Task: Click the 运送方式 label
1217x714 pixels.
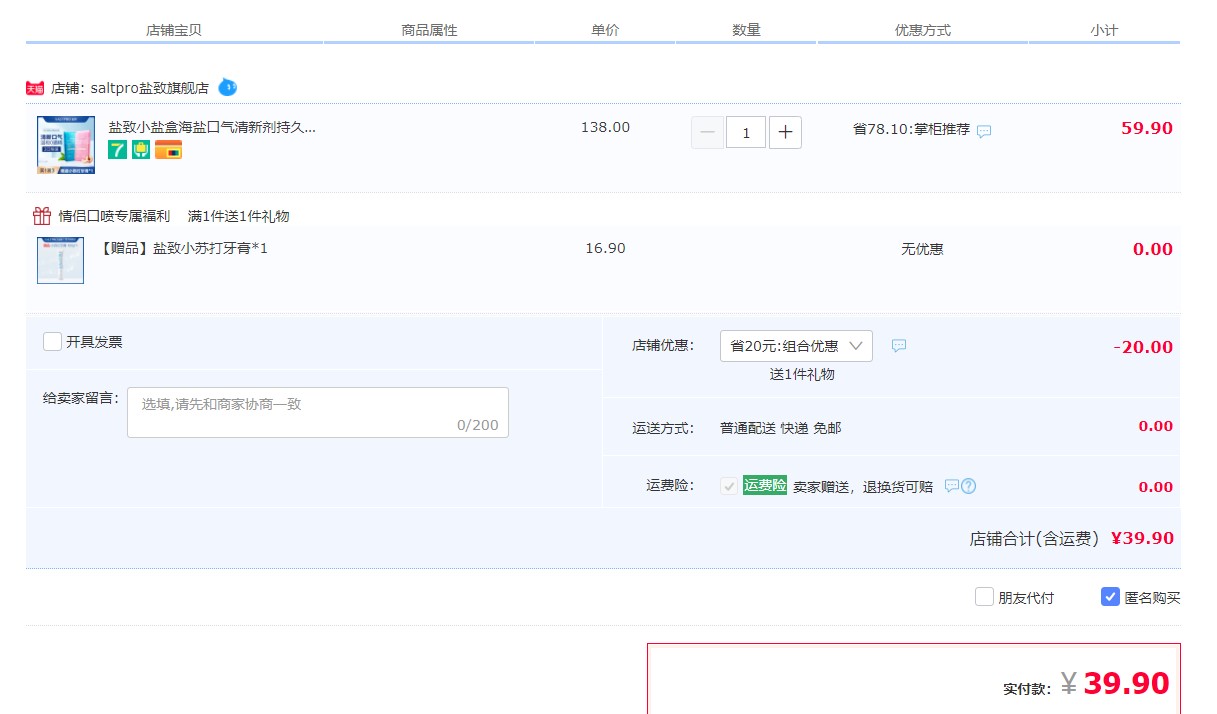Action: pyautogui.click(x=663, y=428)
